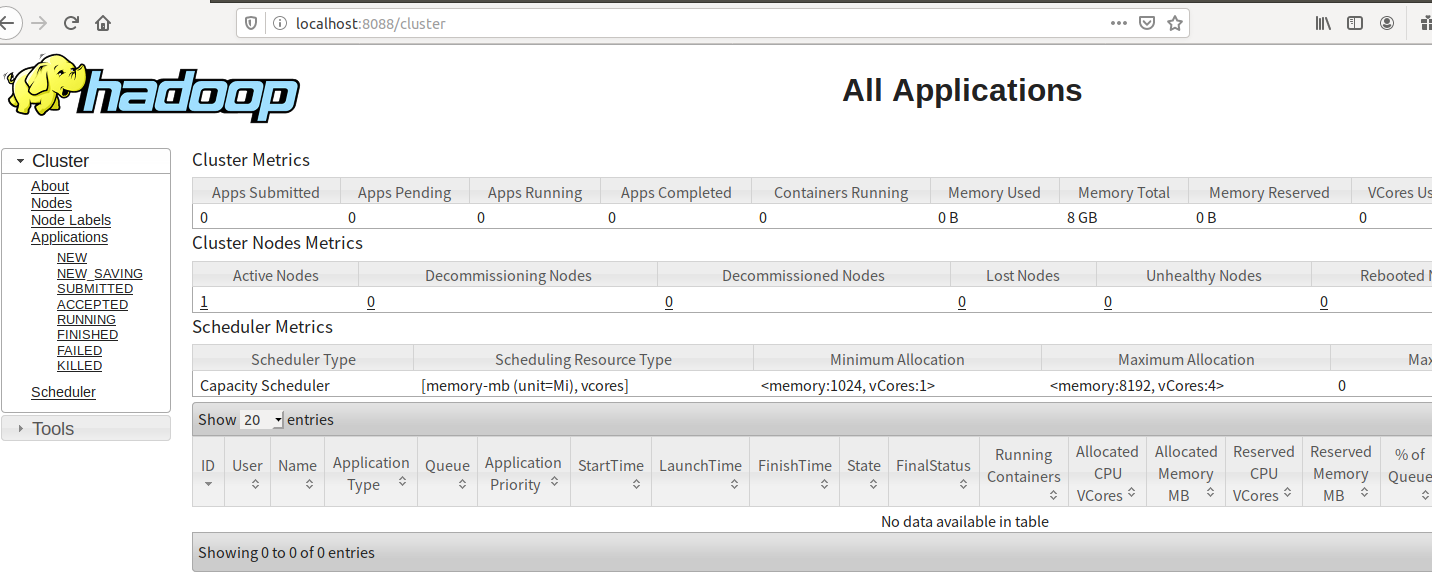
Task: Open the Node Labels link
Action: tap(71, 220)
